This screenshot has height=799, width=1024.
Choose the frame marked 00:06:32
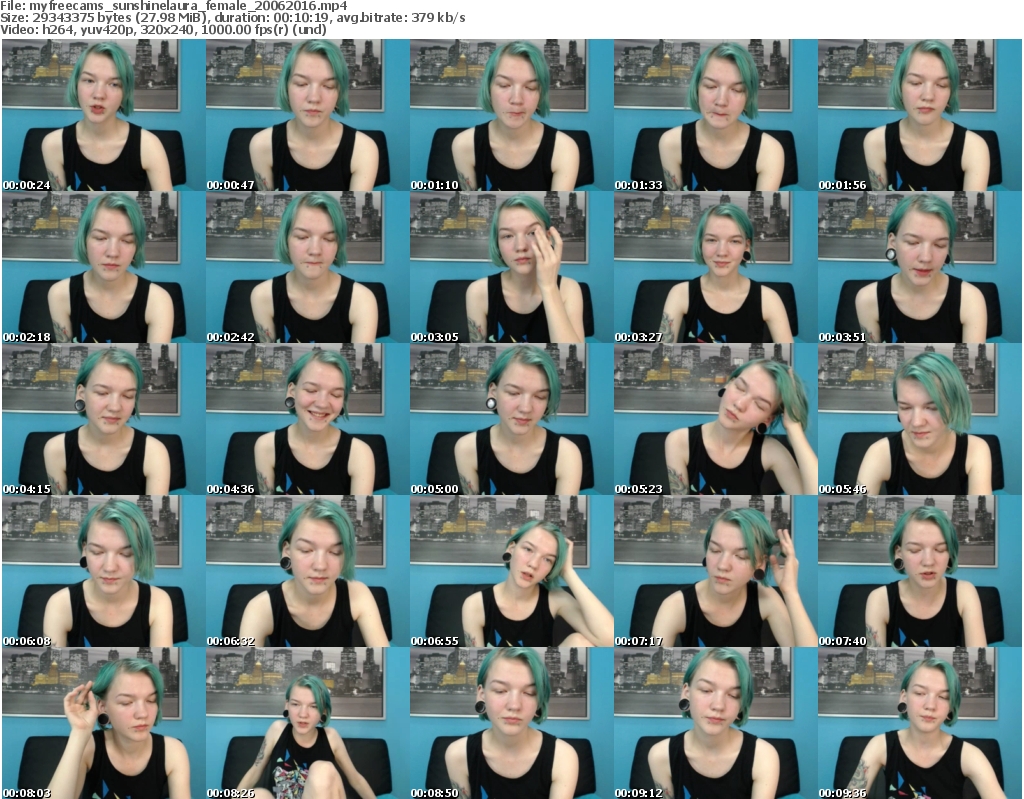point(308,571)
